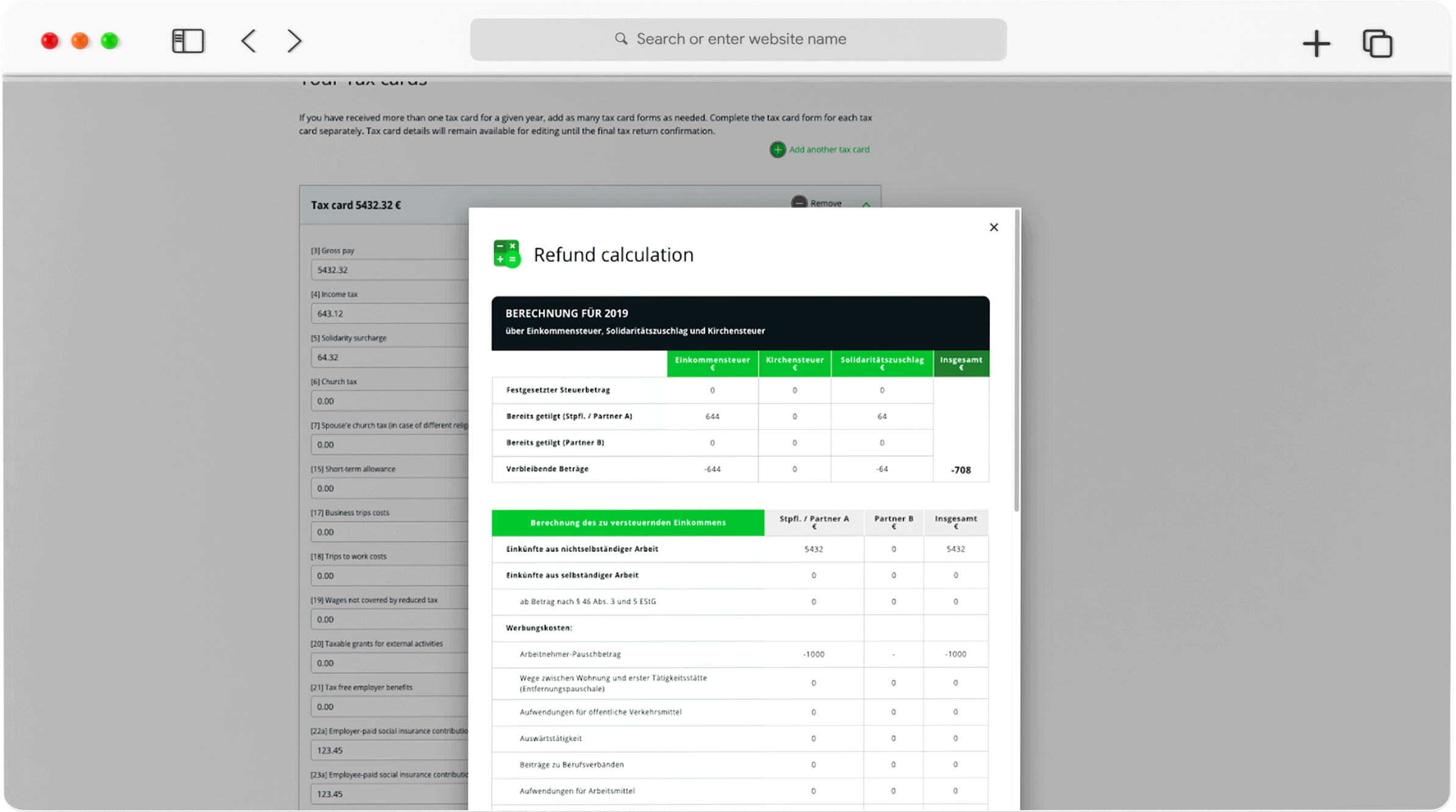Collapse the Tax card 5432.32 € section
The width and height of the screenshot is (1456, 812).
click(866, 204)
